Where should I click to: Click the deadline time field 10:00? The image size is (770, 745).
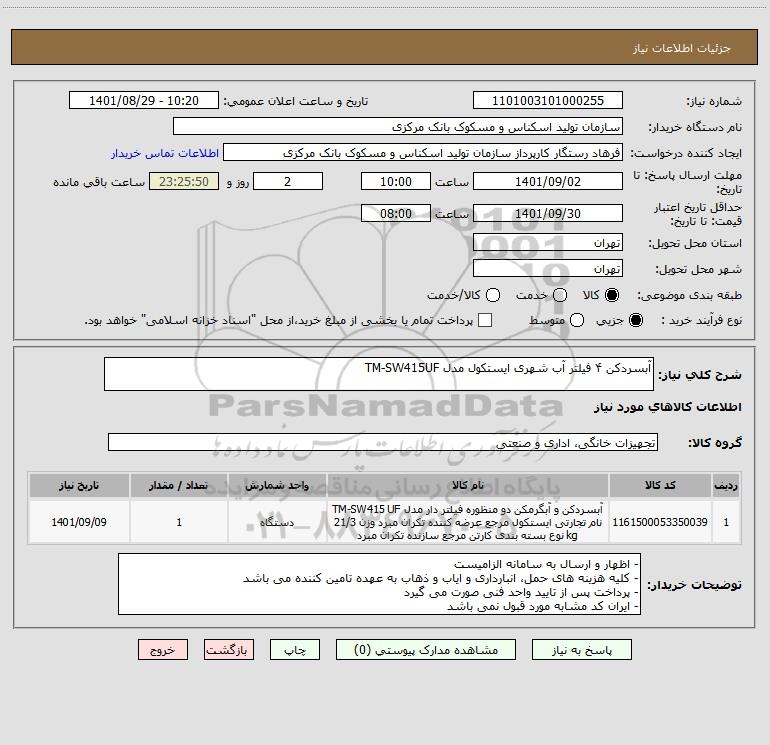click(x=396, y=181)
